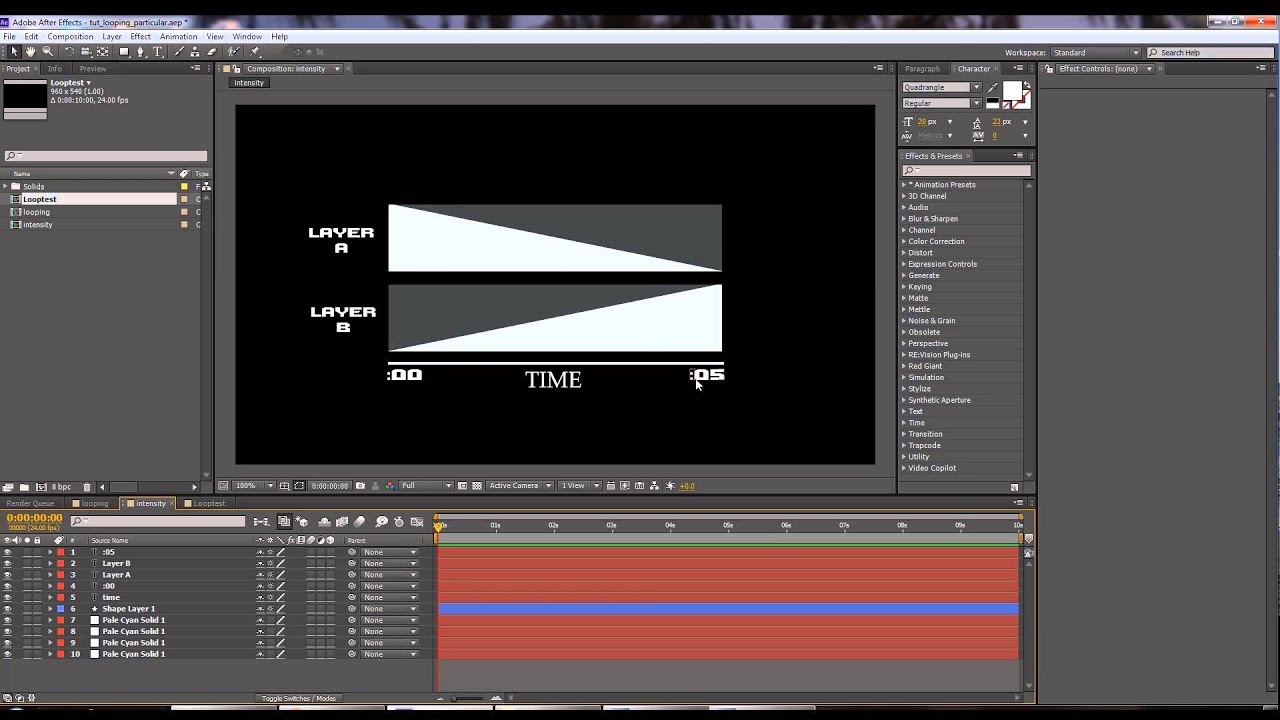Viewport: 1280px width, 720px height.
Task: Expand the Color Correction effects category
Action: click(904, 241)
